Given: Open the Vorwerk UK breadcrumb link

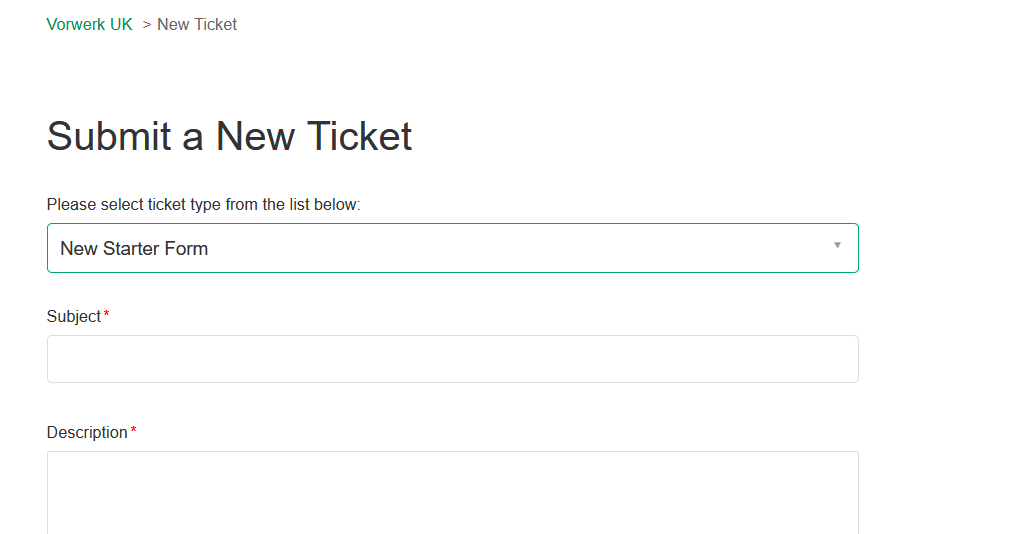Looking at the screenshot, I should [x=89, y=25].
